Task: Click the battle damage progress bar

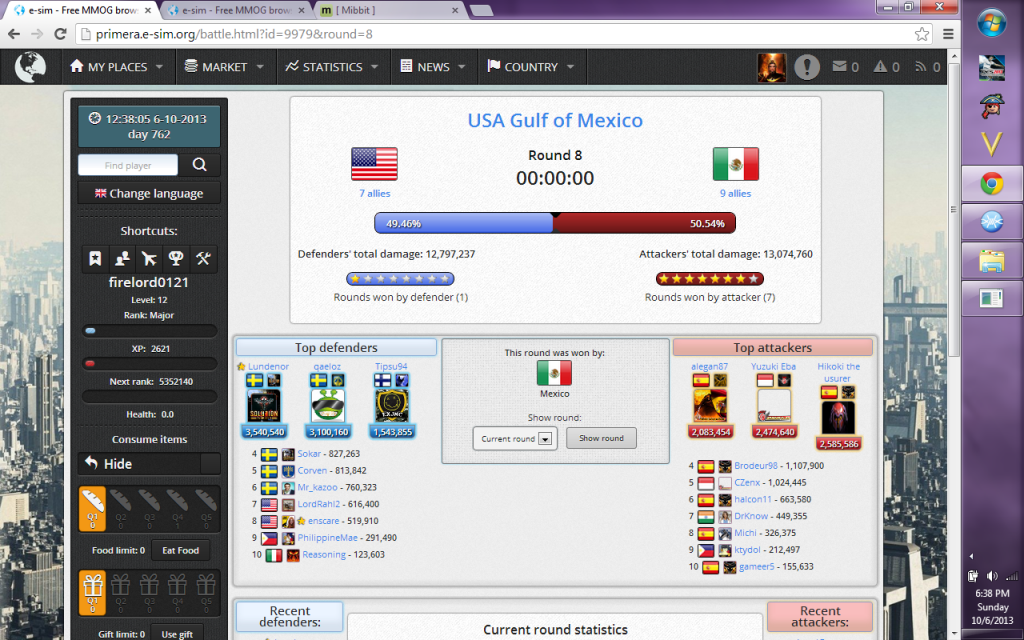Action: 555,223
